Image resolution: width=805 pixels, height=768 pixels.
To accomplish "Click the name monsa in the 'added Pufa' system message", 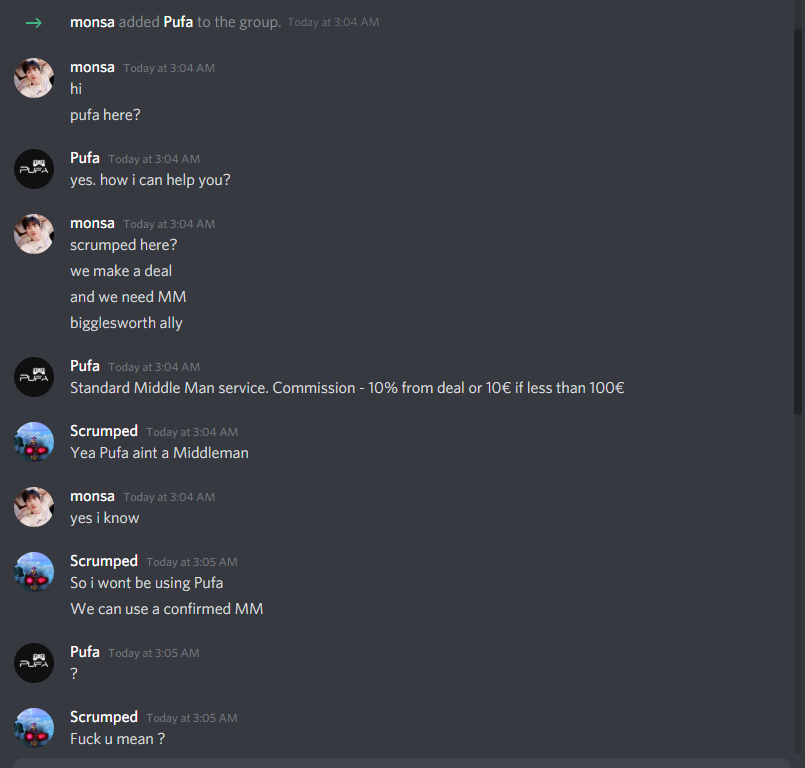I will [x=92, y=22].
